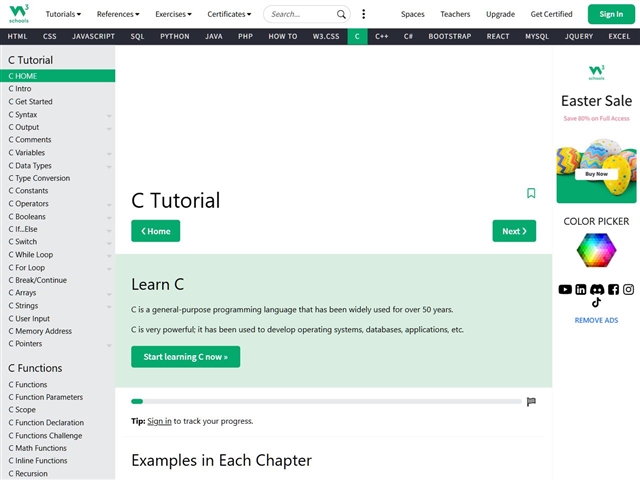Open the Facebook icon
Screen dimensions: 640x480
(613, 289)
